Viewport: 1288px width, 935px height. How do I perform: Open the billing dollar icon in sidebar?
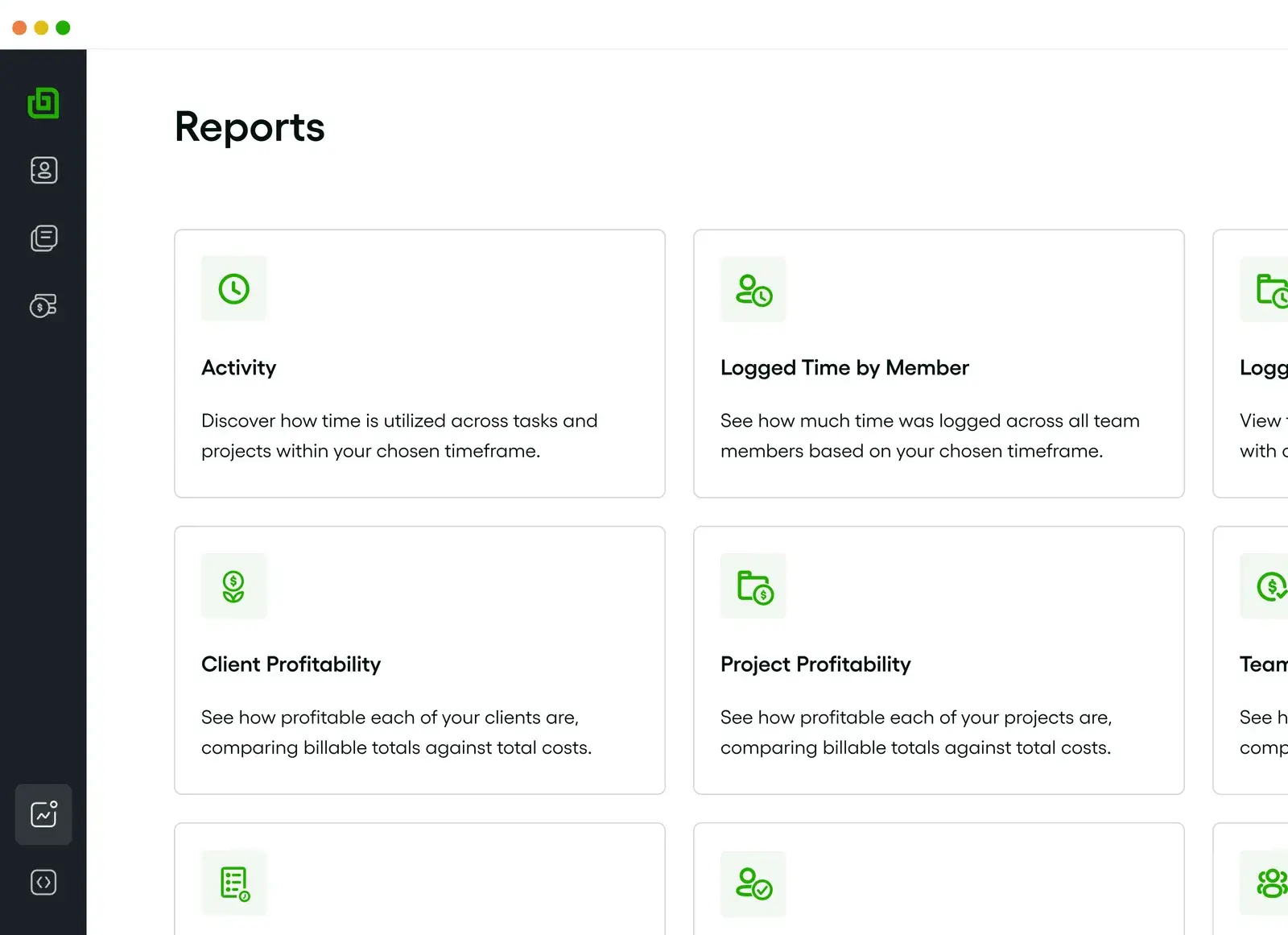tap(43, 306)
